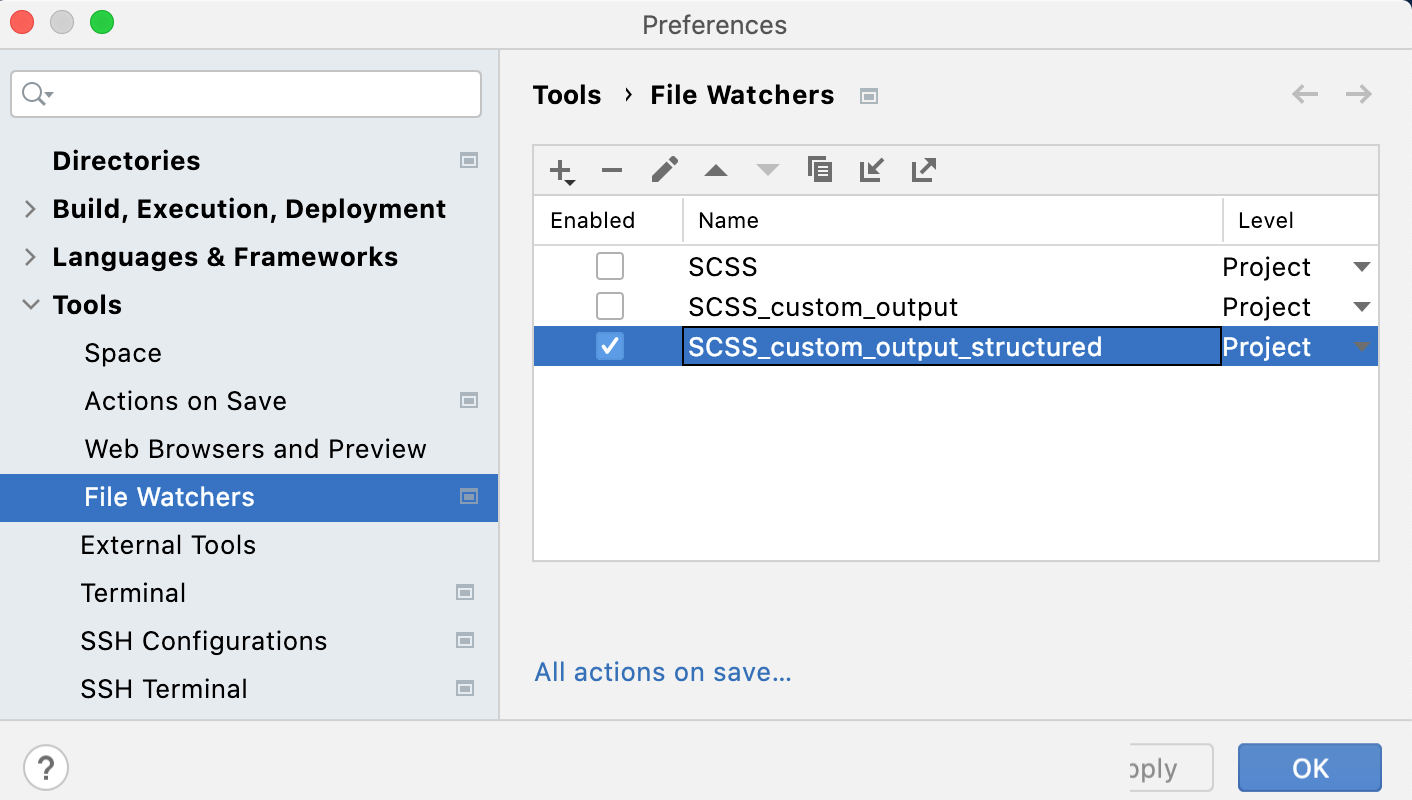Click inside the settings search field
Image resolution: width=1412 pixels, height=800 pixels.
point(245,93)
